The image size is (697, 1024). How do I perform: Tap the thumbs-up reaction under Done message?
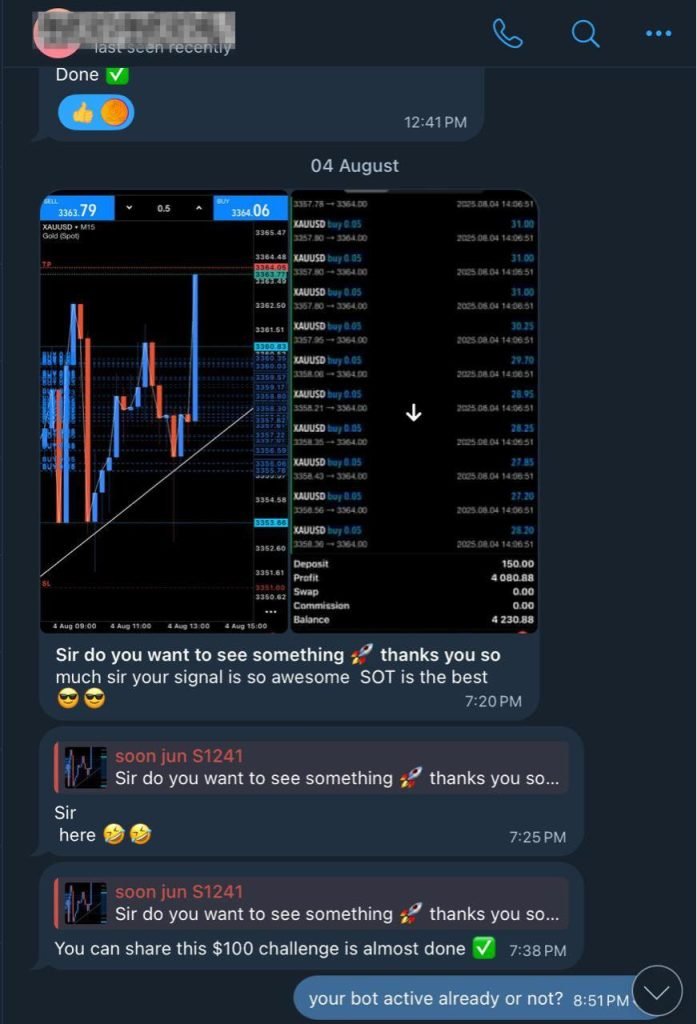click(x=96, y=113)
